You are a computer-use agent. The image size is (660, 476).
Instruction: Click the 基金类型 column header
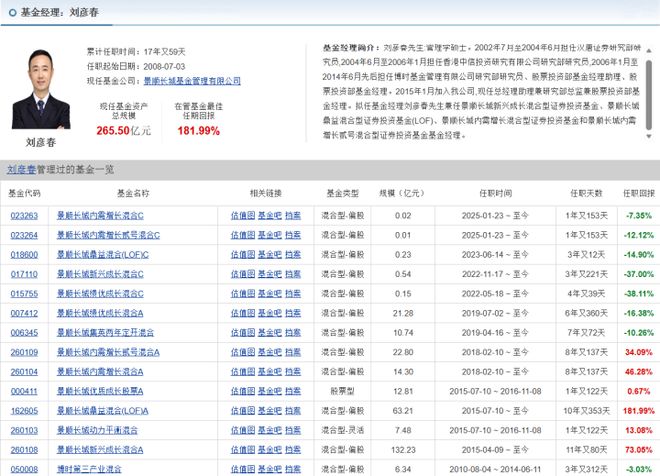coord(343,194)
